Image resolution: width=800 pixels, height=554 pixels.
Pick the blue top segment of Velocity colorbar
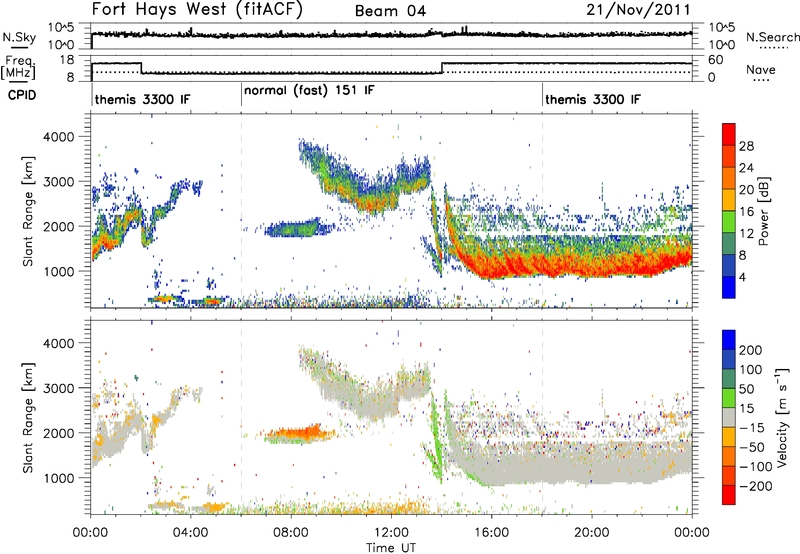coord(729,339)
